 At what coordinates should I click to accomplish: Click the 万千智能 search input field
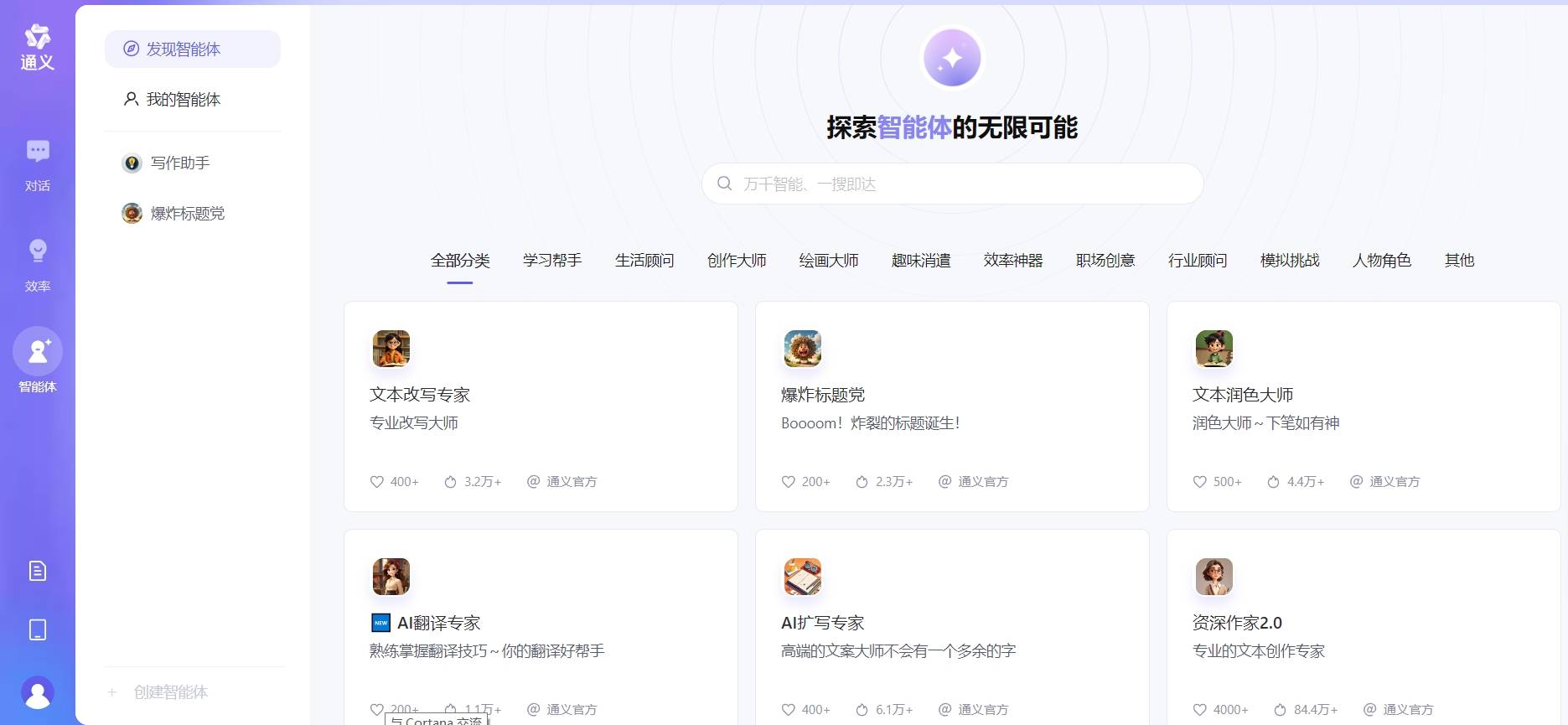pos(952,184)
